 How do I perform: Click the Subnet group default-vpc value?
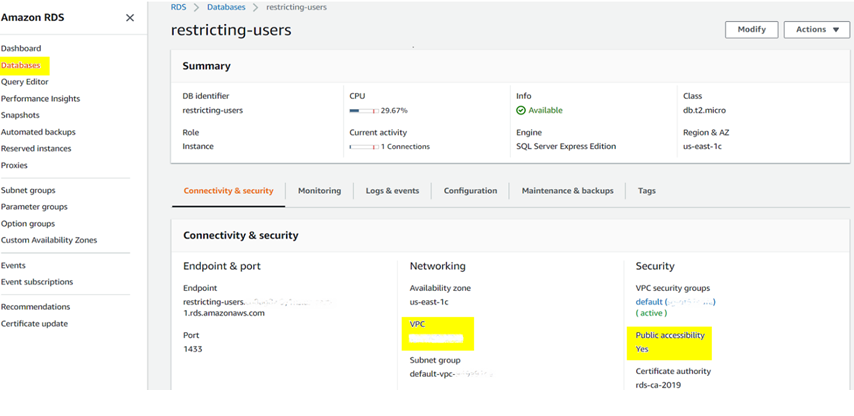452,374
